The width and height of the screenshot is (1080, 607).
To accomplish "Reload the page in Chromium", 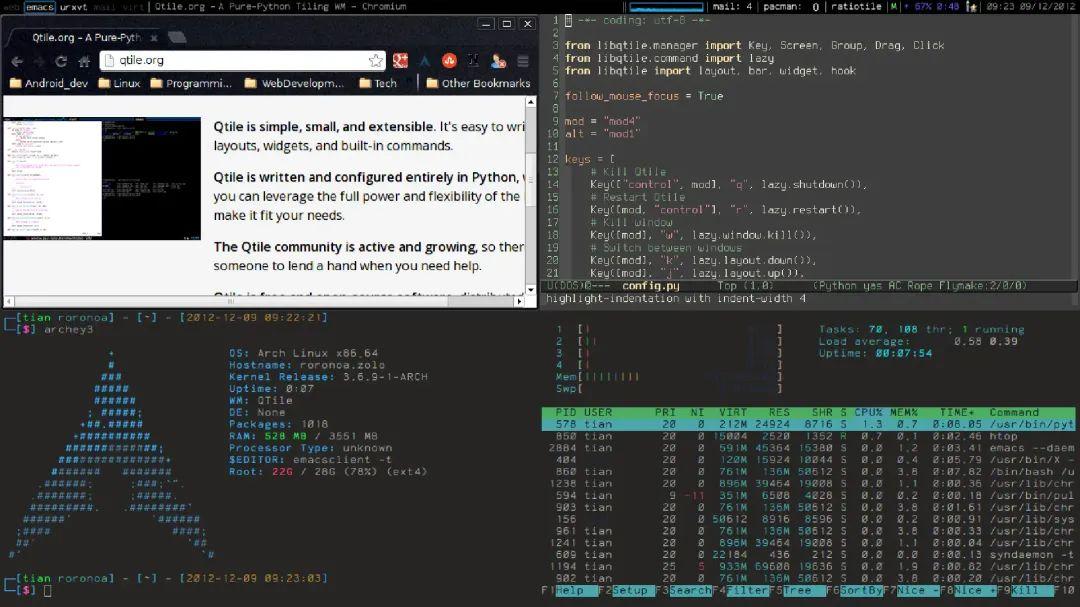I will (60, 60).
